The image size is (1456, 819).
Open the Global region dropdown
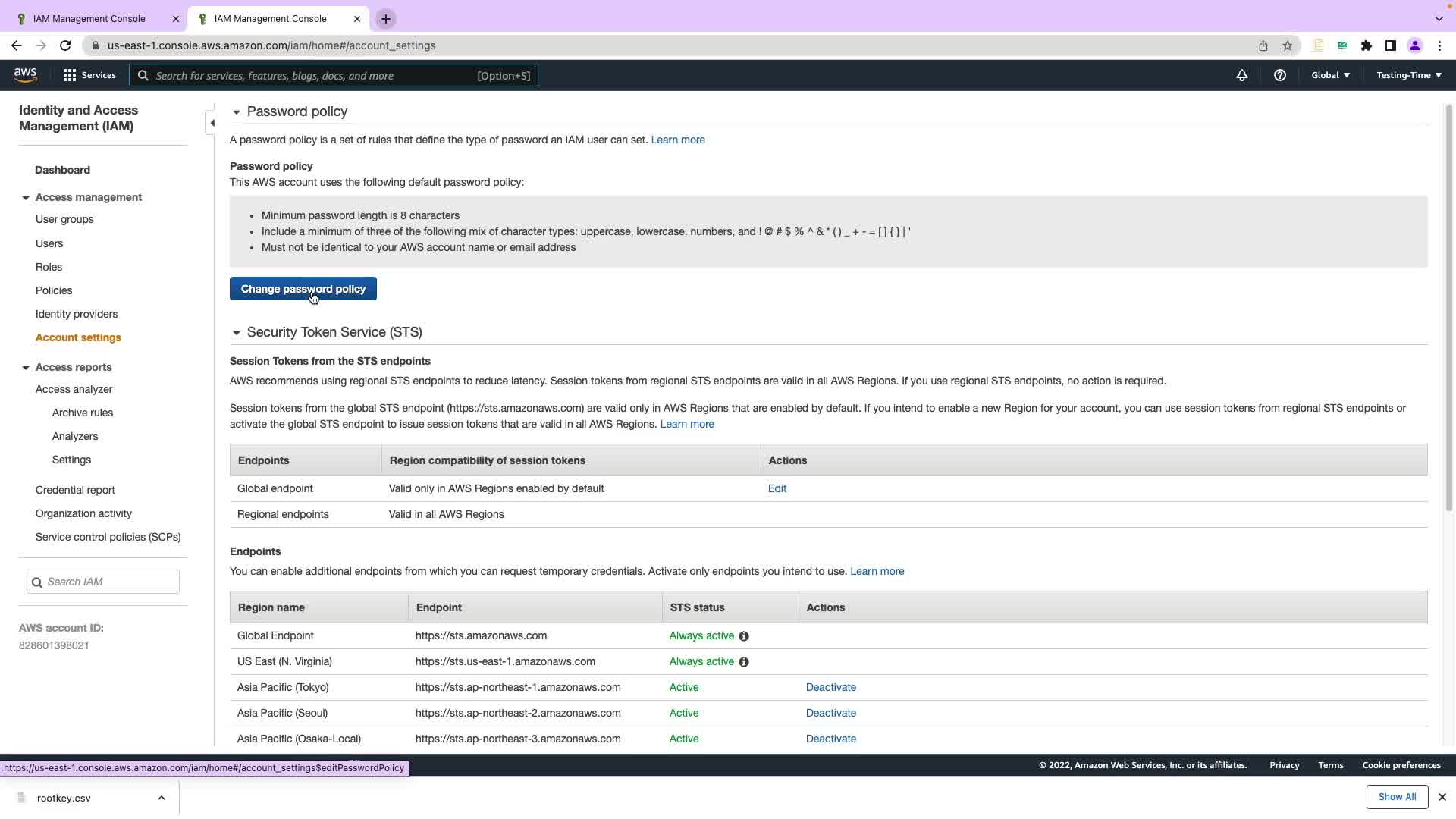[1330, 75]
